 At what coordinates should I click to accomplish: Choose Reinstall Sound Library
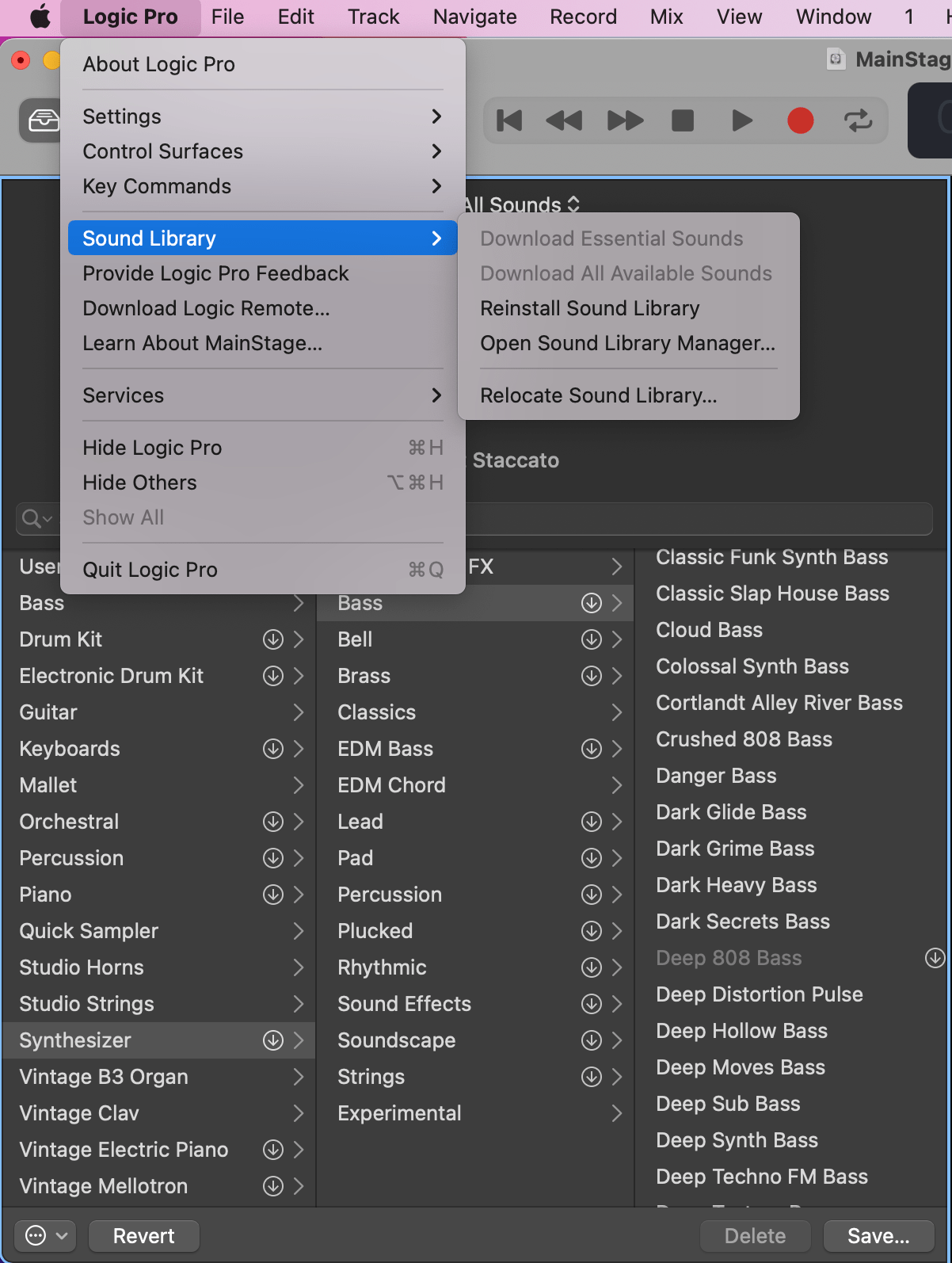coord(629,308)
